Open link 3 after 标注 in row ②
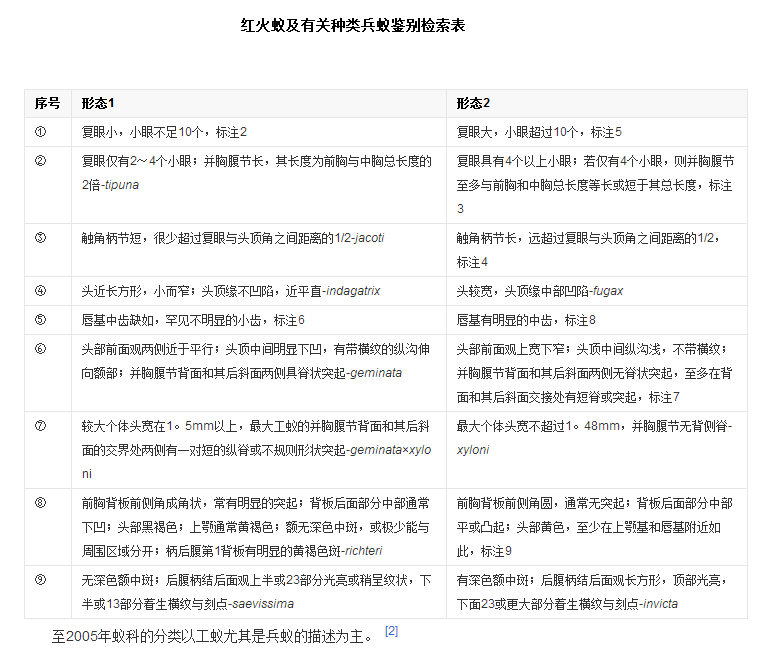This screenshot has height=661, width=775. pos(461,209)
